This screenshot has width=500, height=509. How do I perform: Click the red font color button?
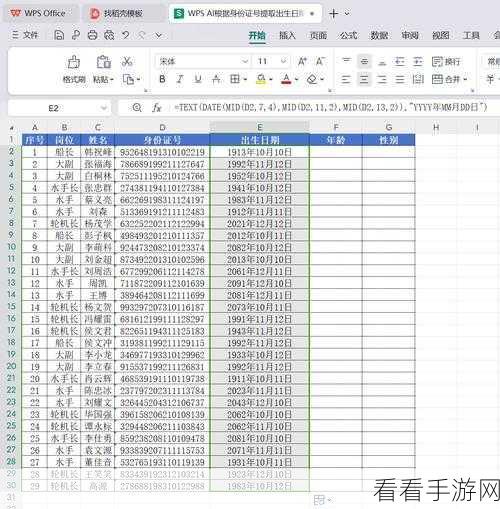click(286, 79)
